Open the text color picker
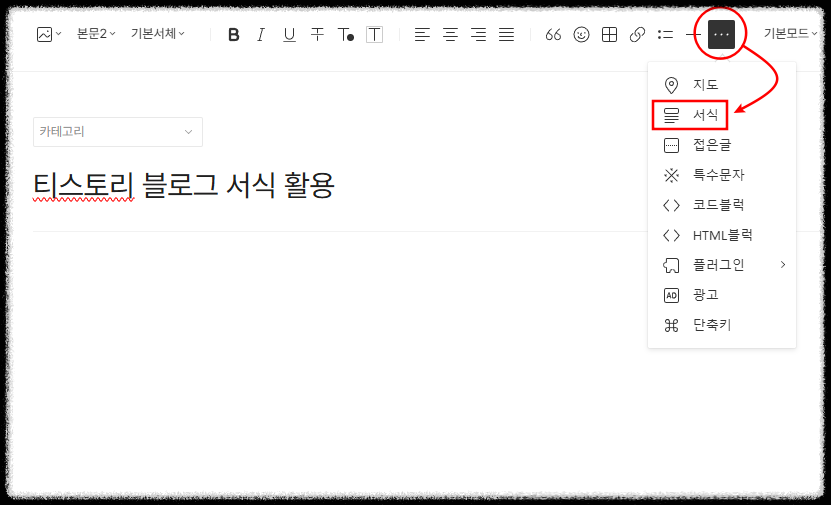The height and width of the screenshot is (505, 831). (346, 34)
